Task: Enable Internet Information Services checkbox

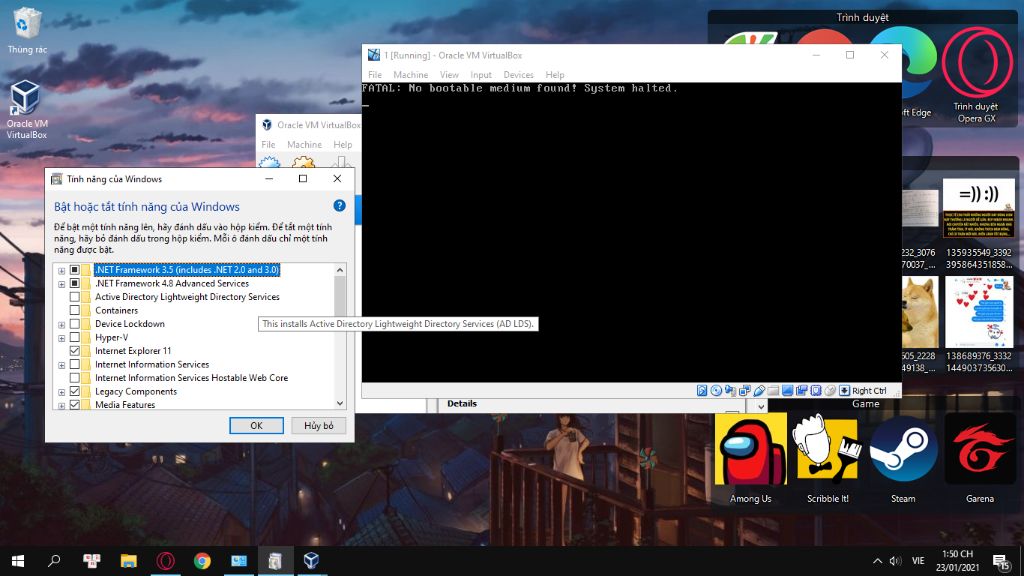Action: point(74,364)
